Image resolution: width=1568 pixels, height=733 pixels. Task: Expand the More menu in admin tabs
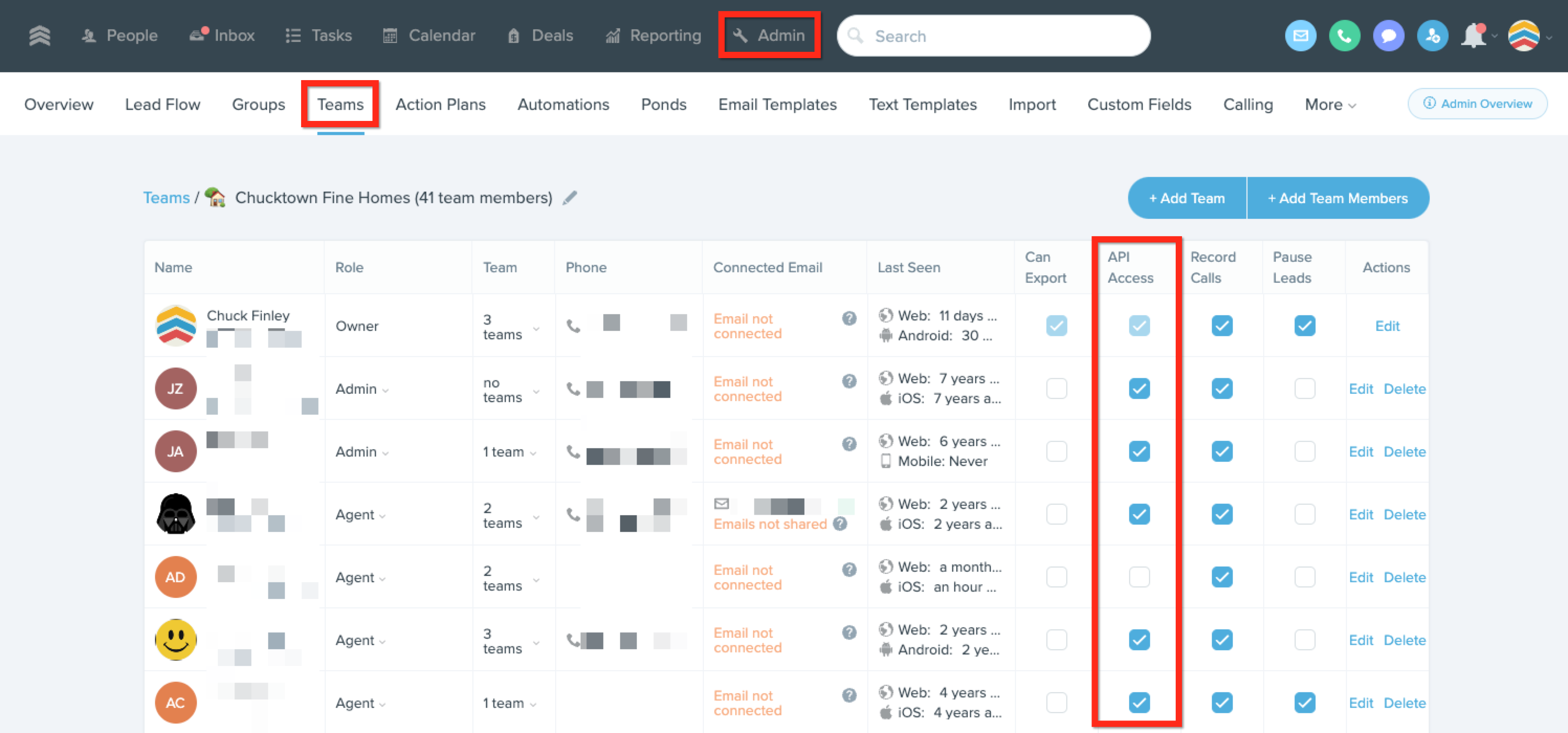point(1330,105)
